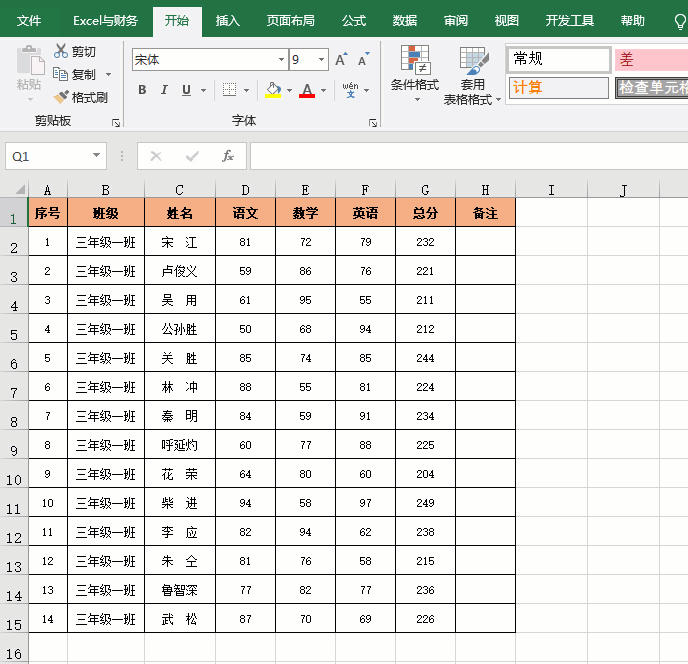Expand the underline style dropdown arrow
Screen dimensions: 688x664
click(204, 90)
